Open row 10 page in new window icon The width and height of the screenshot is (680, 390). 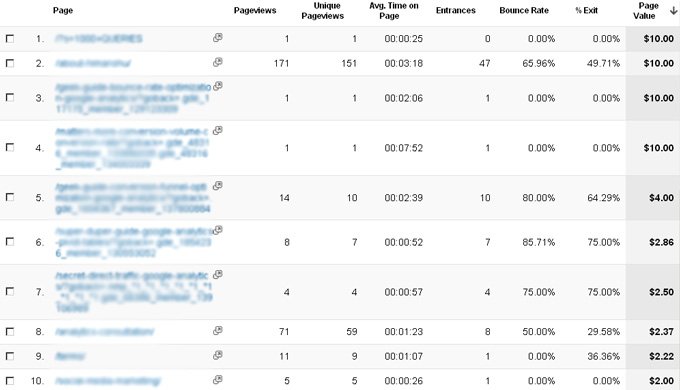(218, 380)
